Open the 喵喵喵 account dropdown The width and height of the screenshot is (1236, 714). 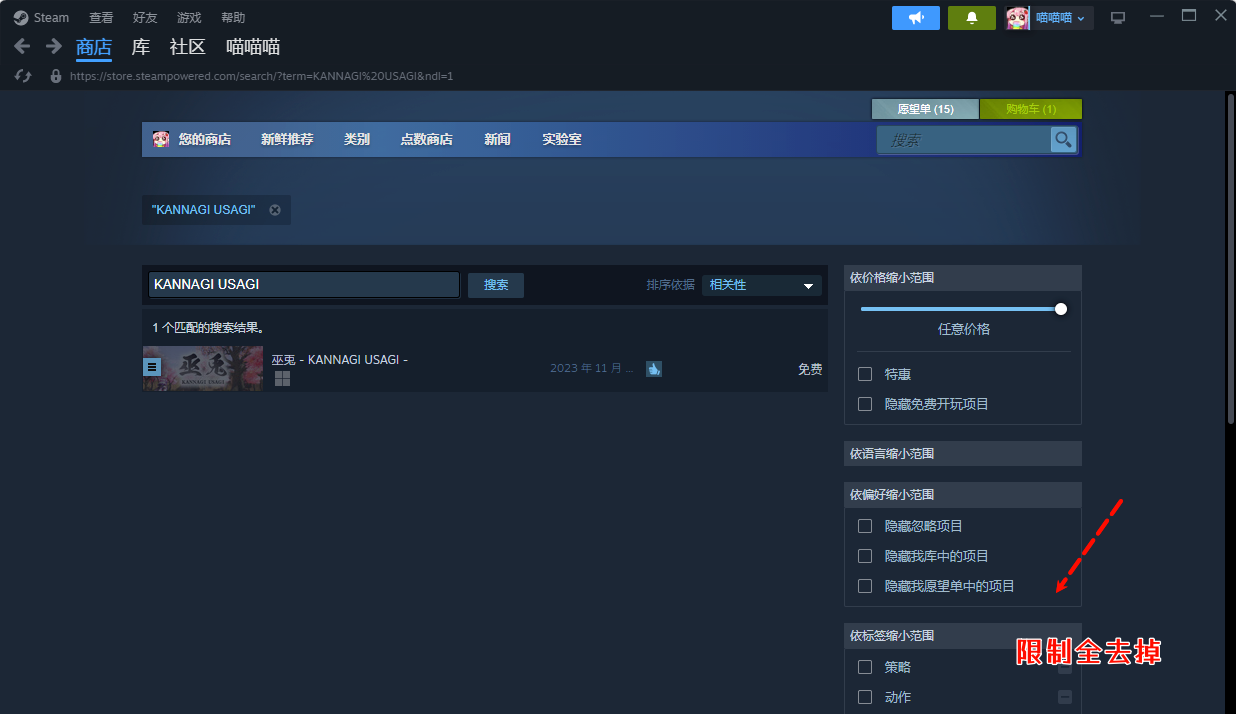(1060, 18)
